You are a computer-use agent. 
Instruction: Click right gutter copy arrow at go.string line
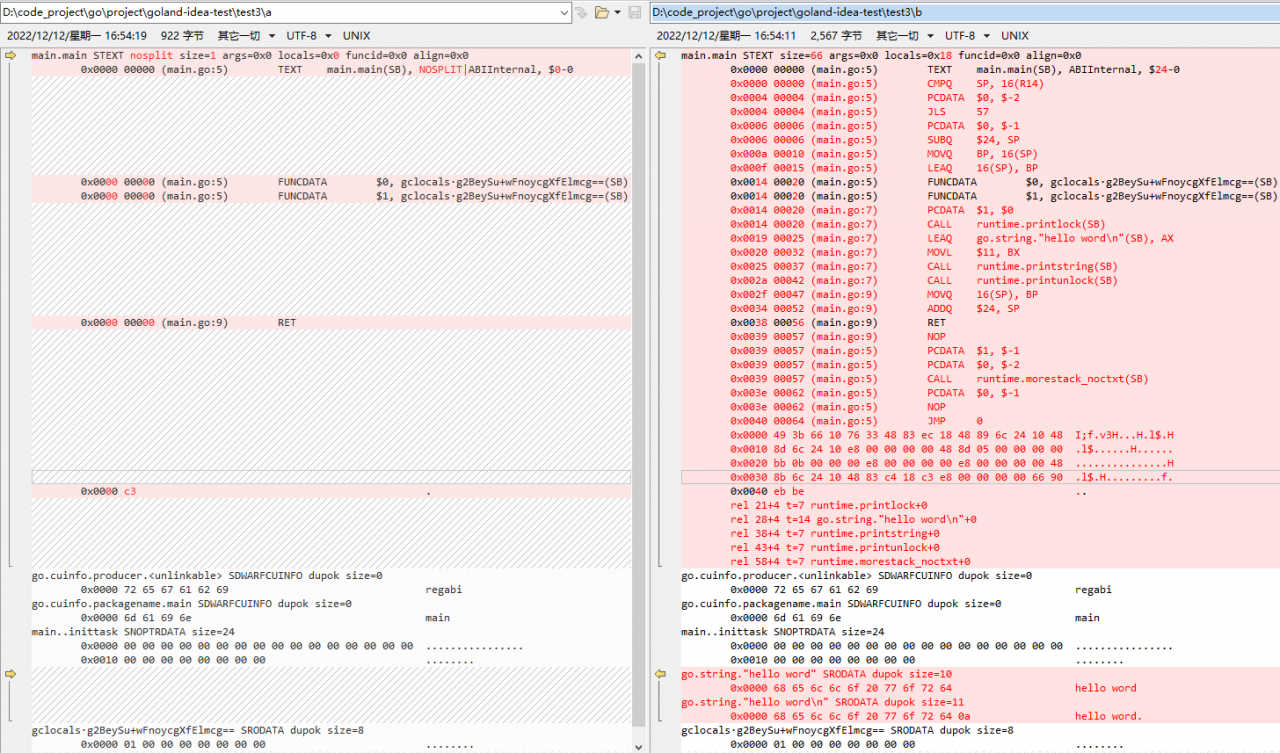click(660, 674)
